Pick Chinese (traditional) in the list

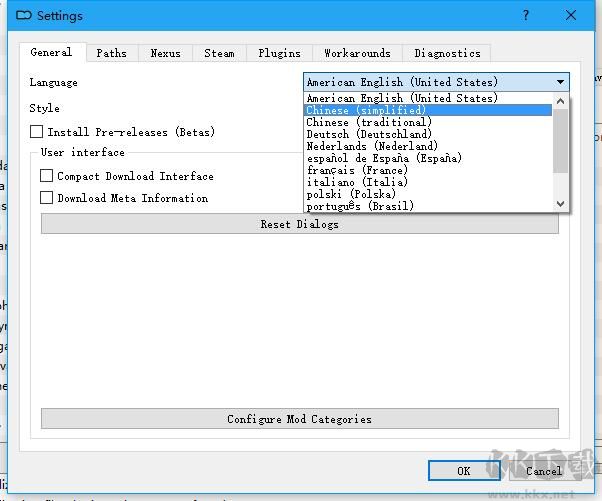(x=369, y=122)
